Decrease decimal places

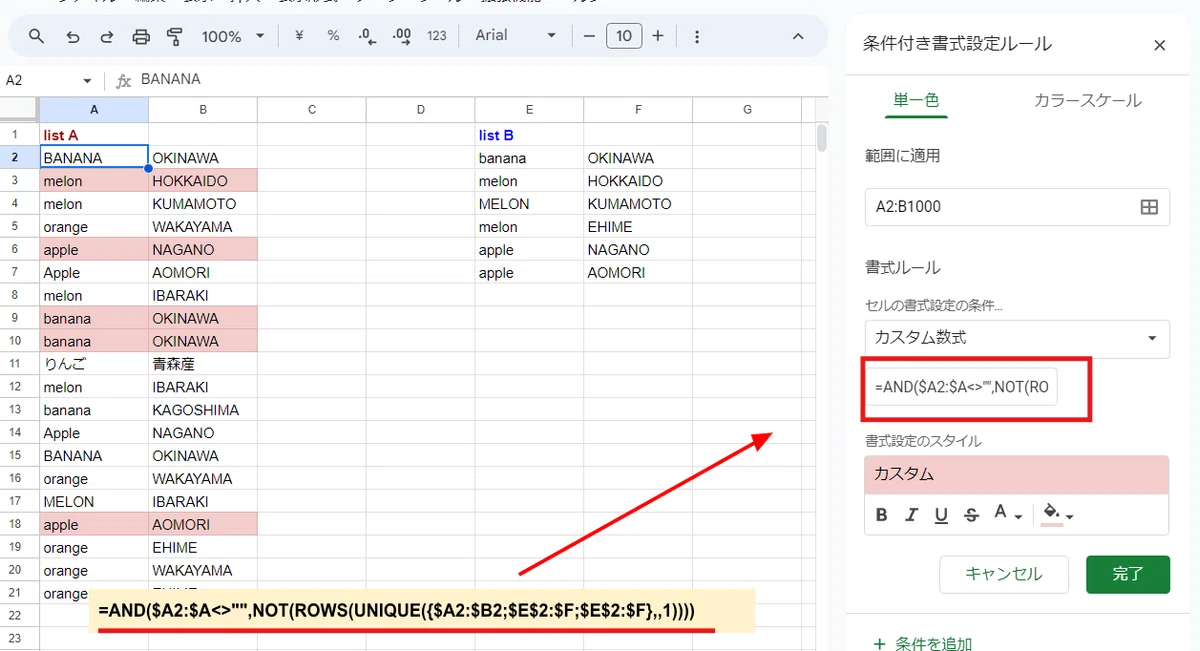pos(367,36)
